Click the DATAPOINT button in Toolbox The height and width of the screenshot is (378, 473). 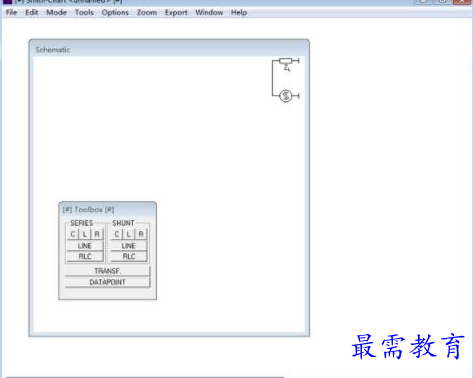(107, 282)
